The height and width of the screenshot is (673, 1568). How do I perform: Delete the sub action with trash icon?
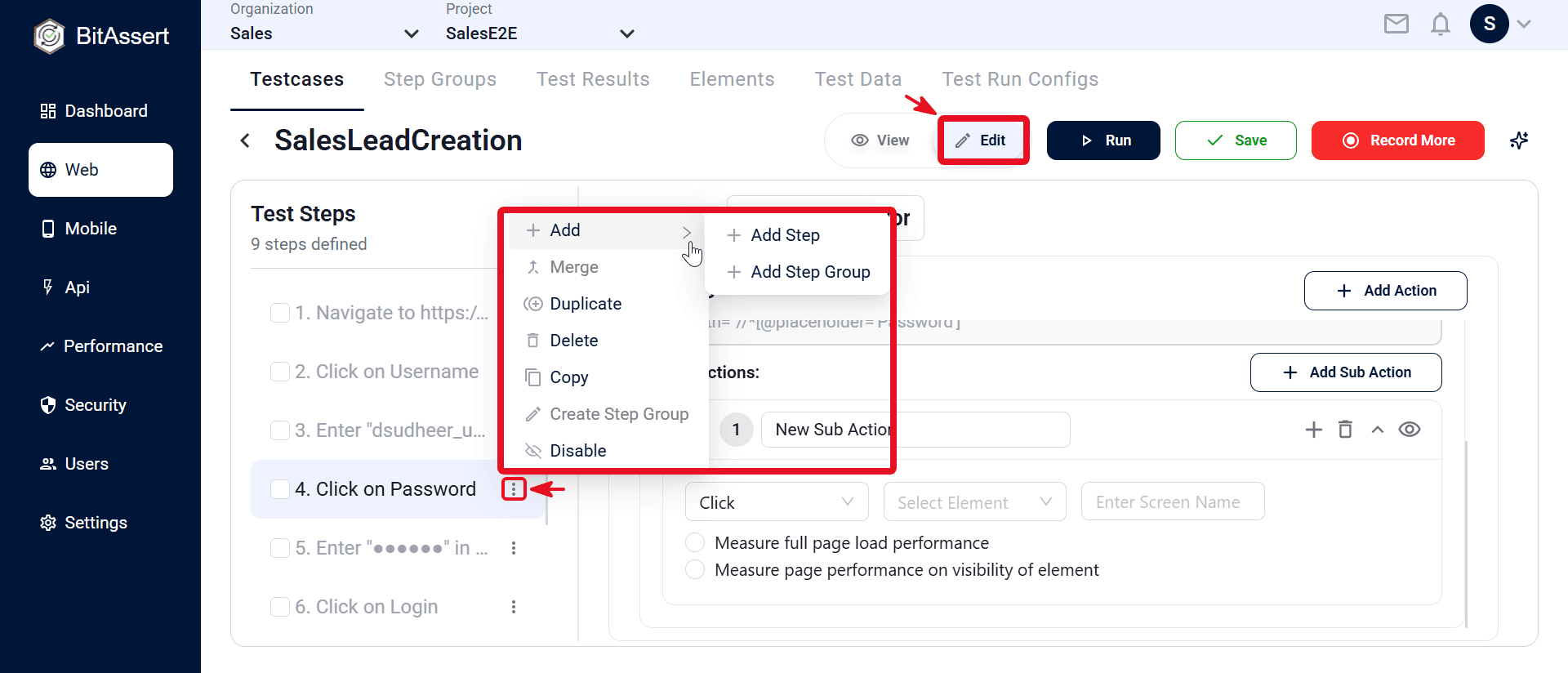pos(1345,430)
